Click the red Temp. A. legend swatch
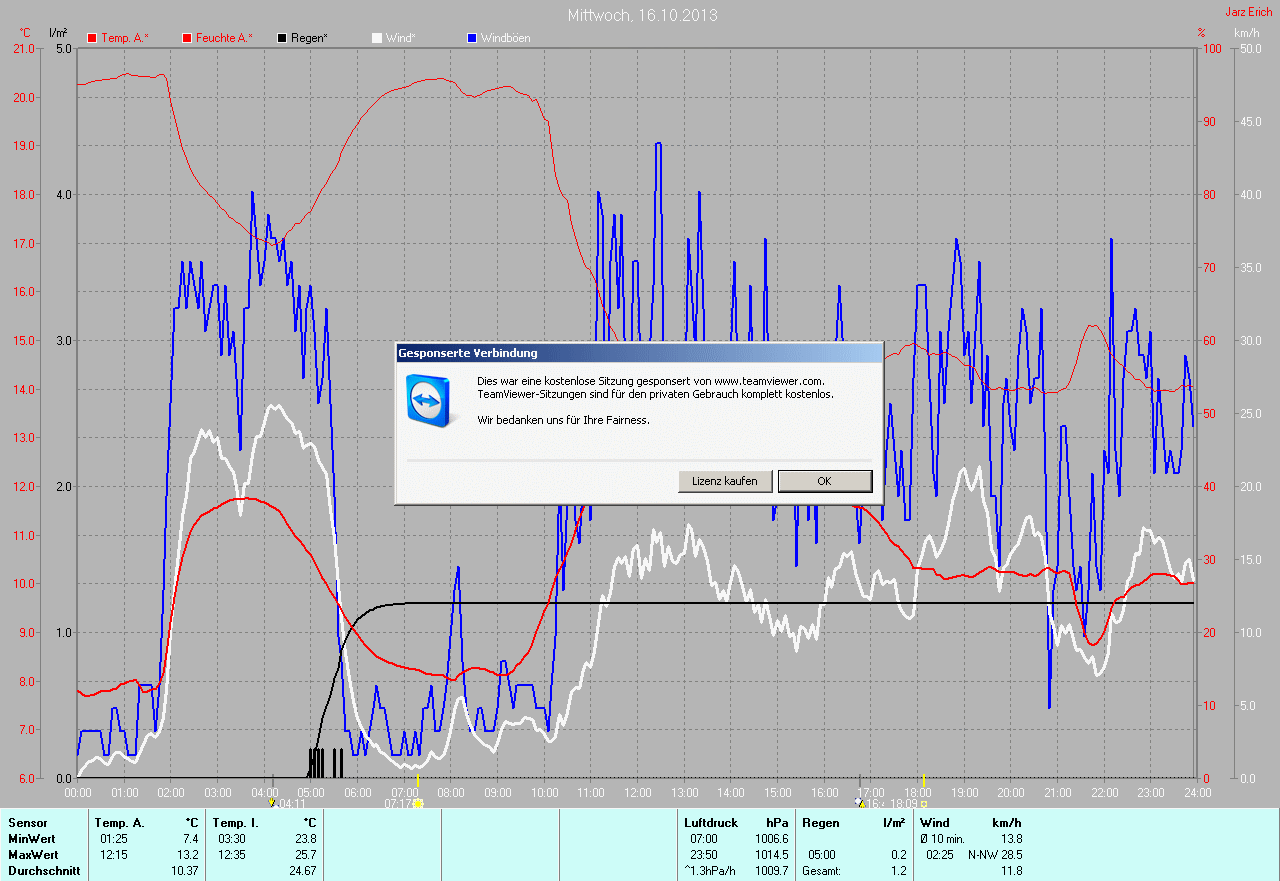The height and width of the screenshot is (881, 1280). pyautogui.click(x=93, y=38)
